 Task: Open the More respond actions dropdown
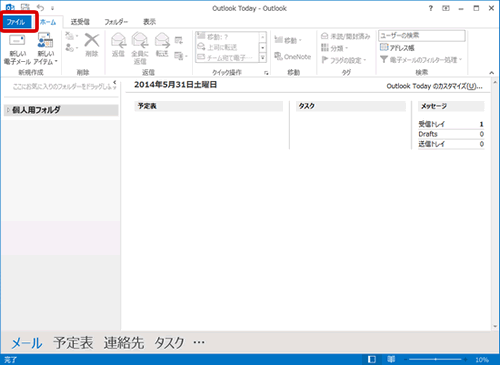coord(181,56)
